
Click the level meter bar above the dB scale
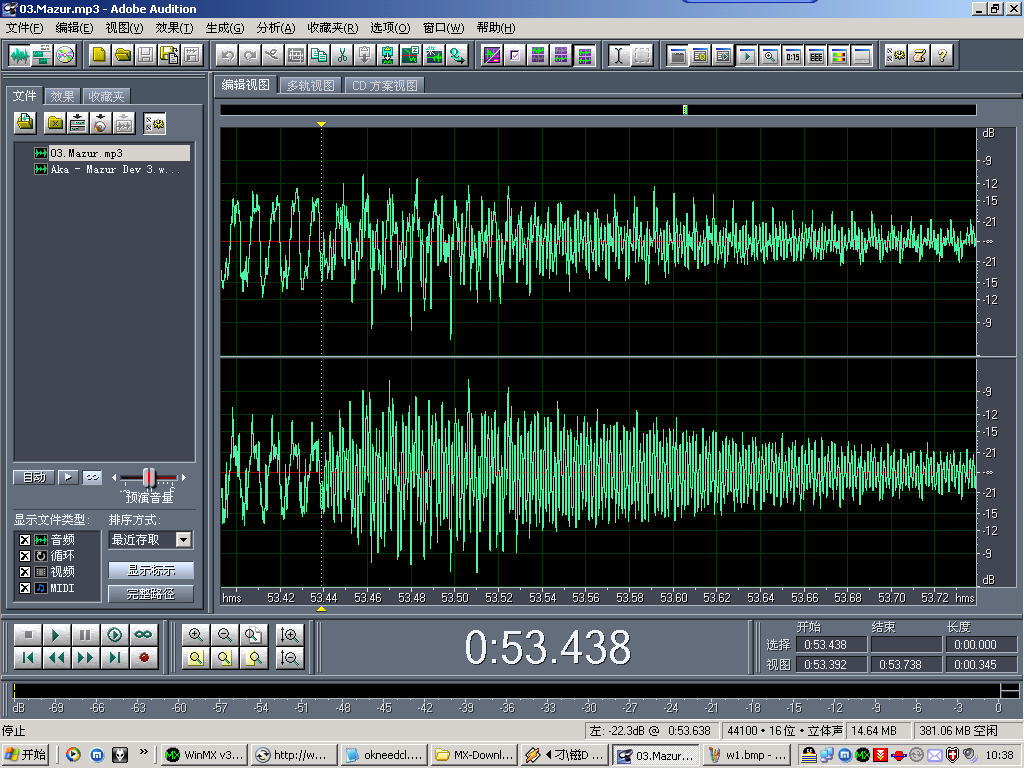[x=506, y=691]
